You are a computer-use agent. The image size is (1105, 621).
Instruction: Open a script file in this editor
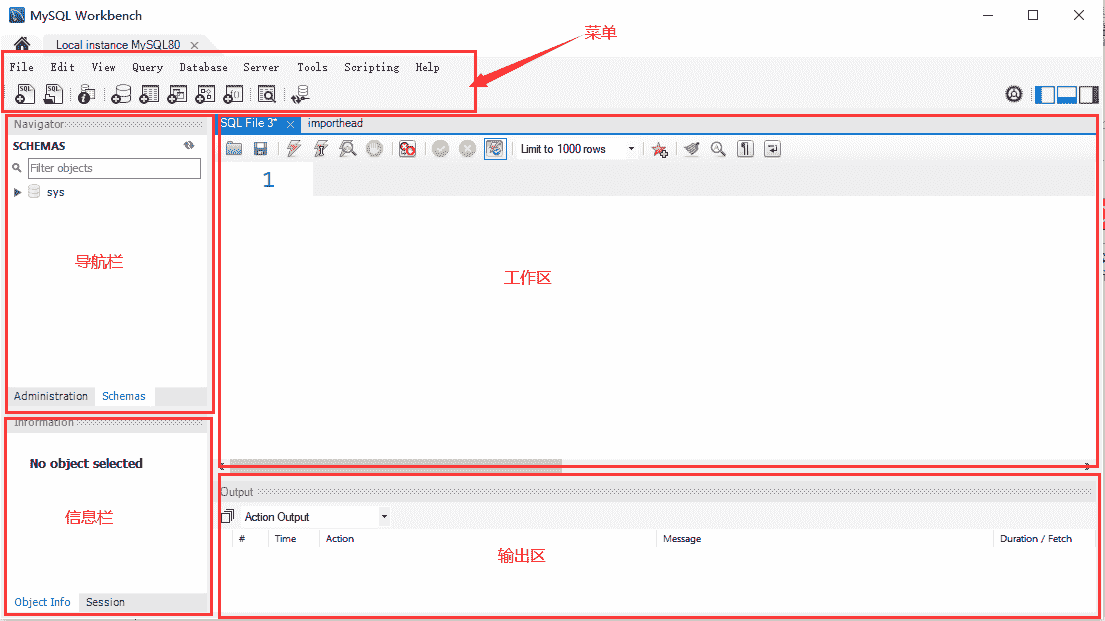tap(234, 149)
